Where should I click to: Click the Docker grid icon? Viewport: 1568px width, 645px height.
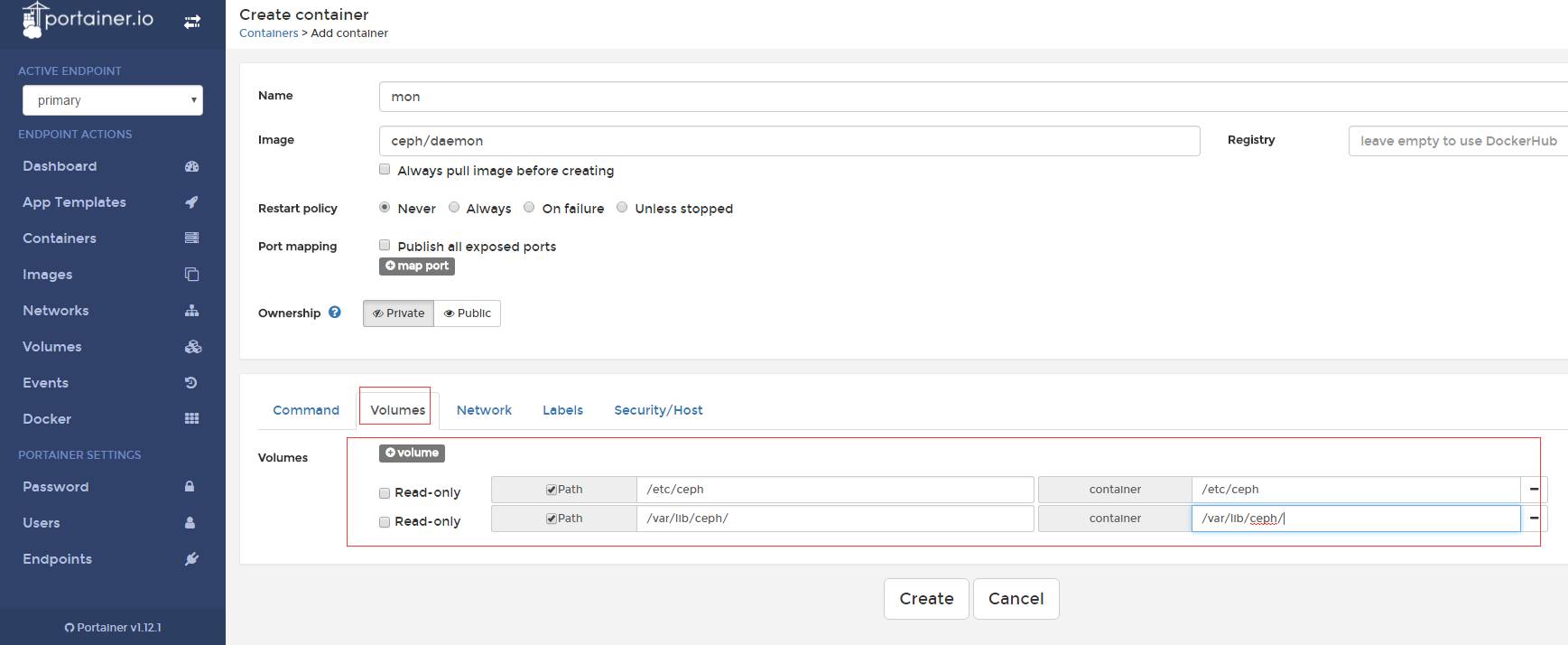pos(191,419)
